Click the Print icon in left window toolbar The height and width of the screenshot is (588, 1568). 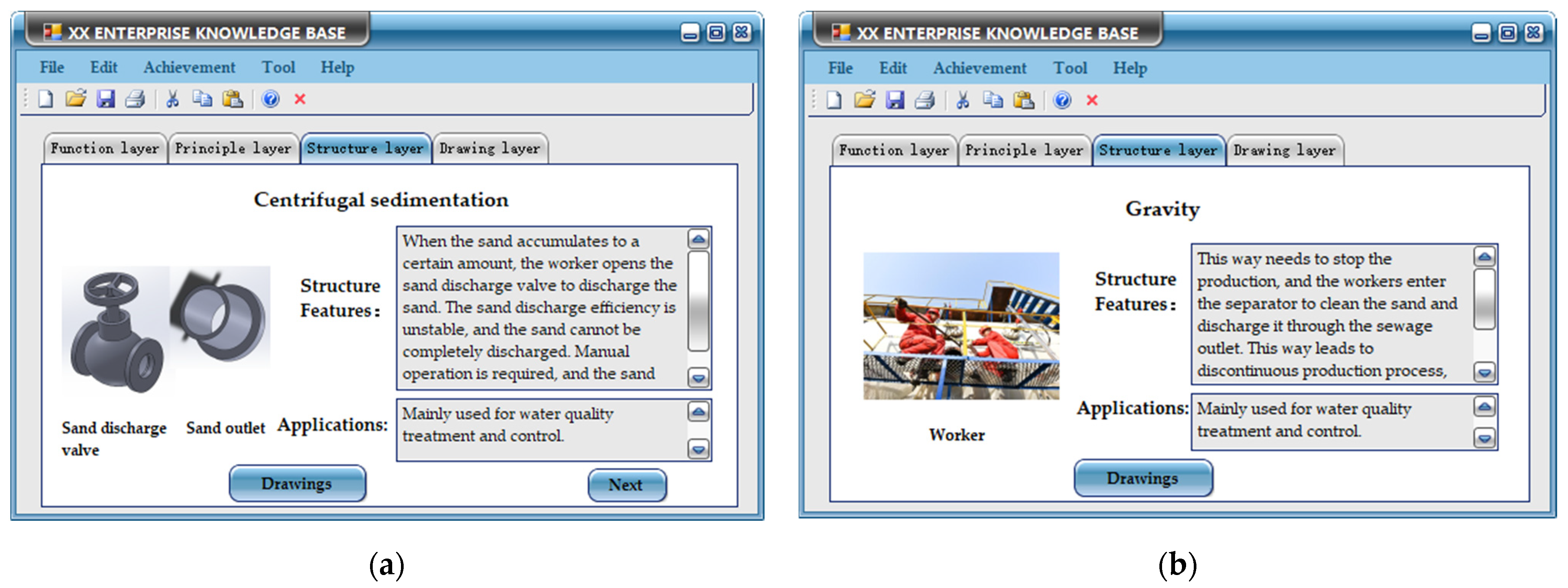click(x=135, y=99)
